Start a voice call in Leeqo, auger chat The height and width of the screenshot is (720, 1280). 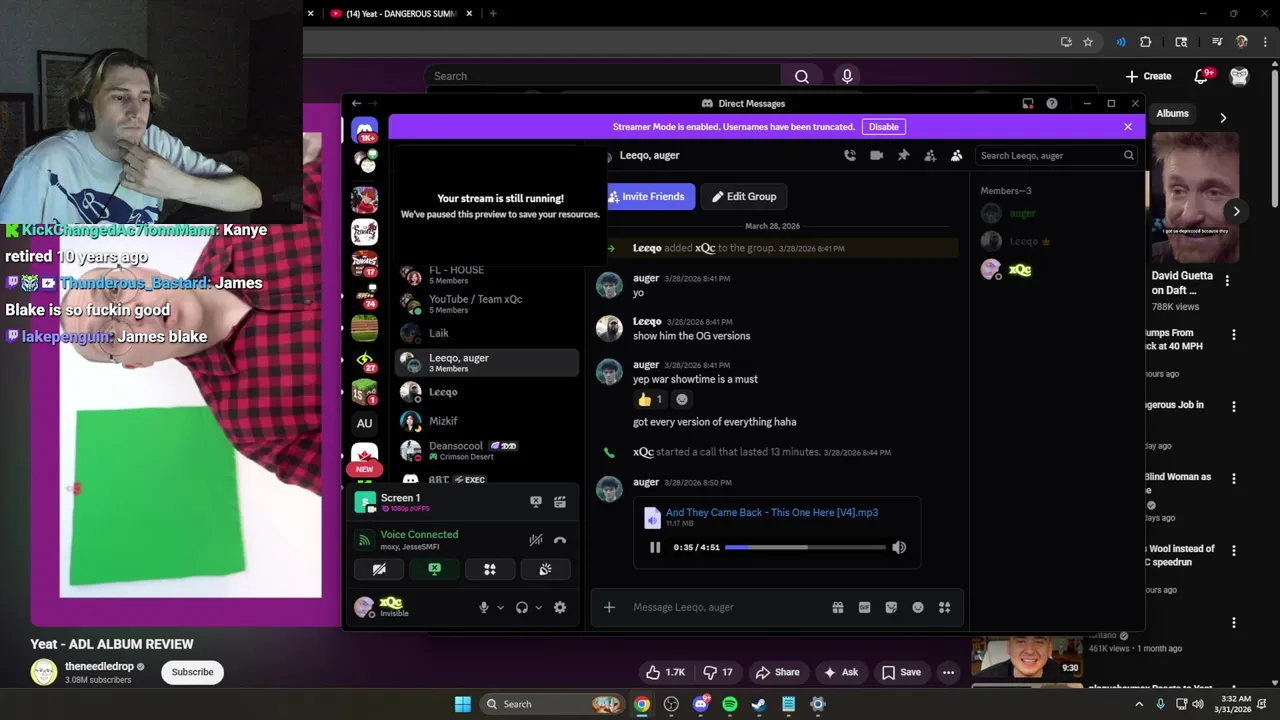(x=850, y=155)
